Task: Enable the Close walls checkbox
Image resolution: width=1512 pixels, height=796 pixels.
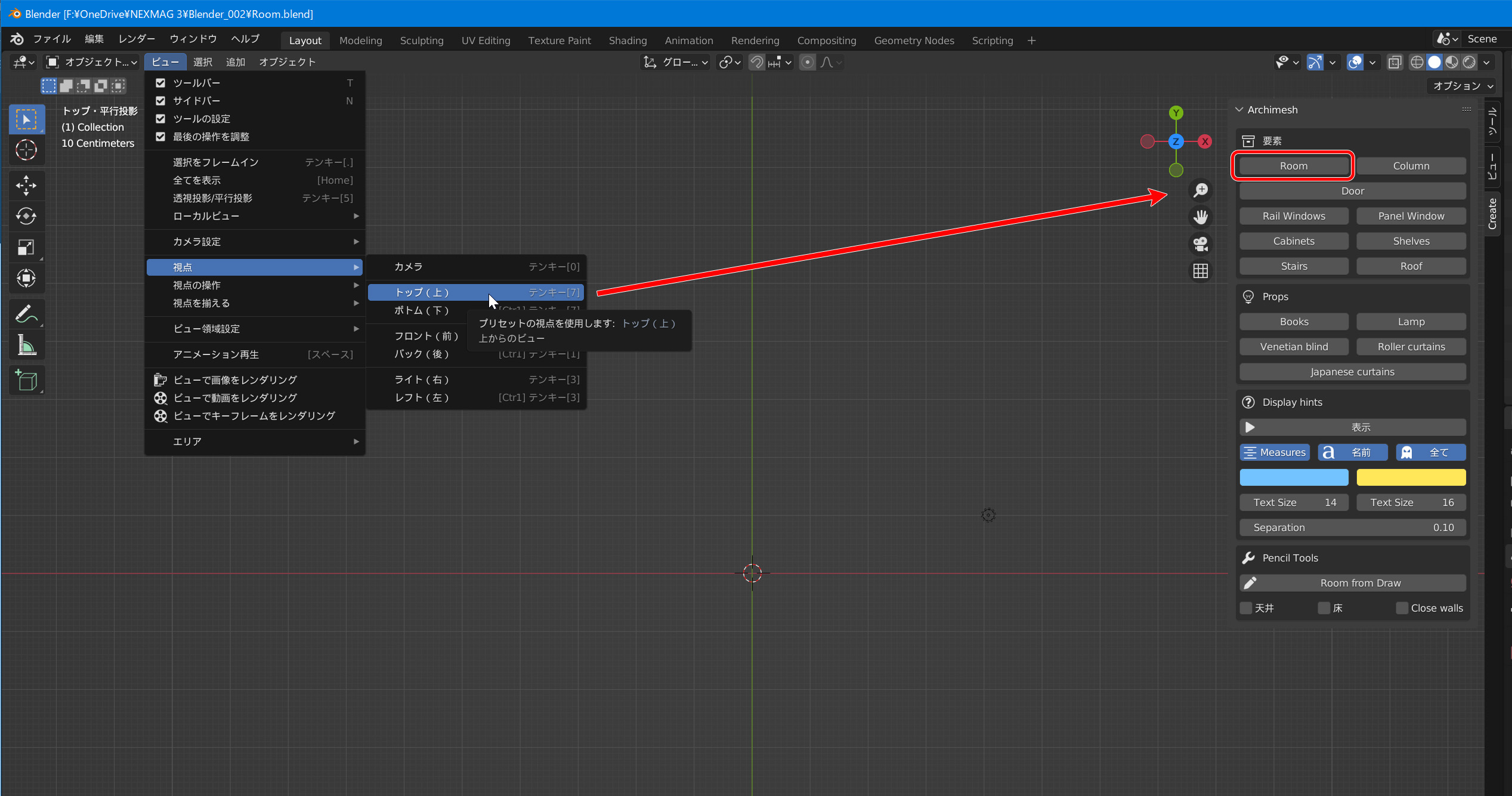Action: [x=1402, y=608]
